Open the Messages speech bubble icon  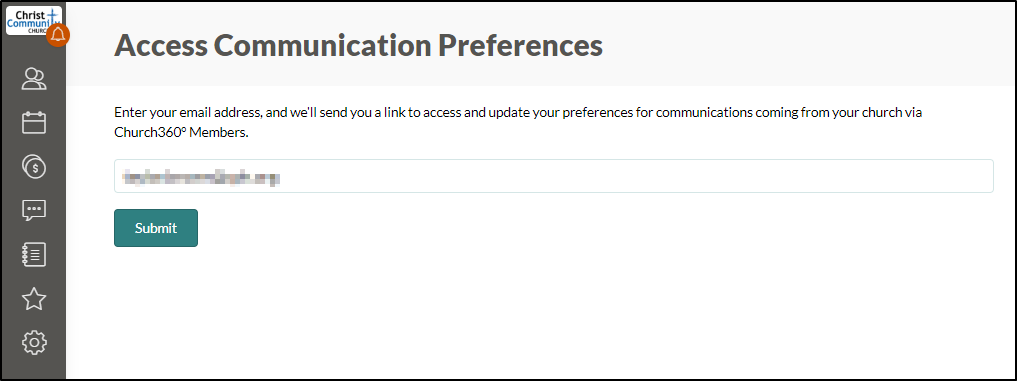pyautogui.click(x=34, y=210)
